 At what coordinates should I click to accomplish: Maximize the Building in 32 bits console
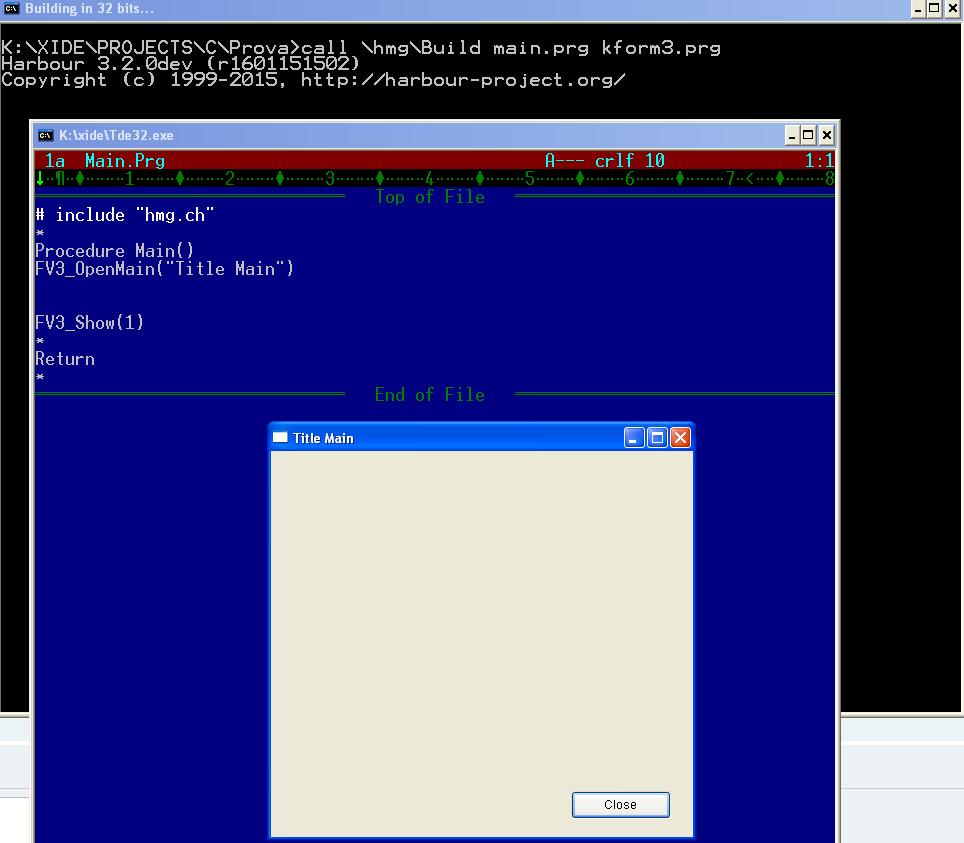click(935, 8)
